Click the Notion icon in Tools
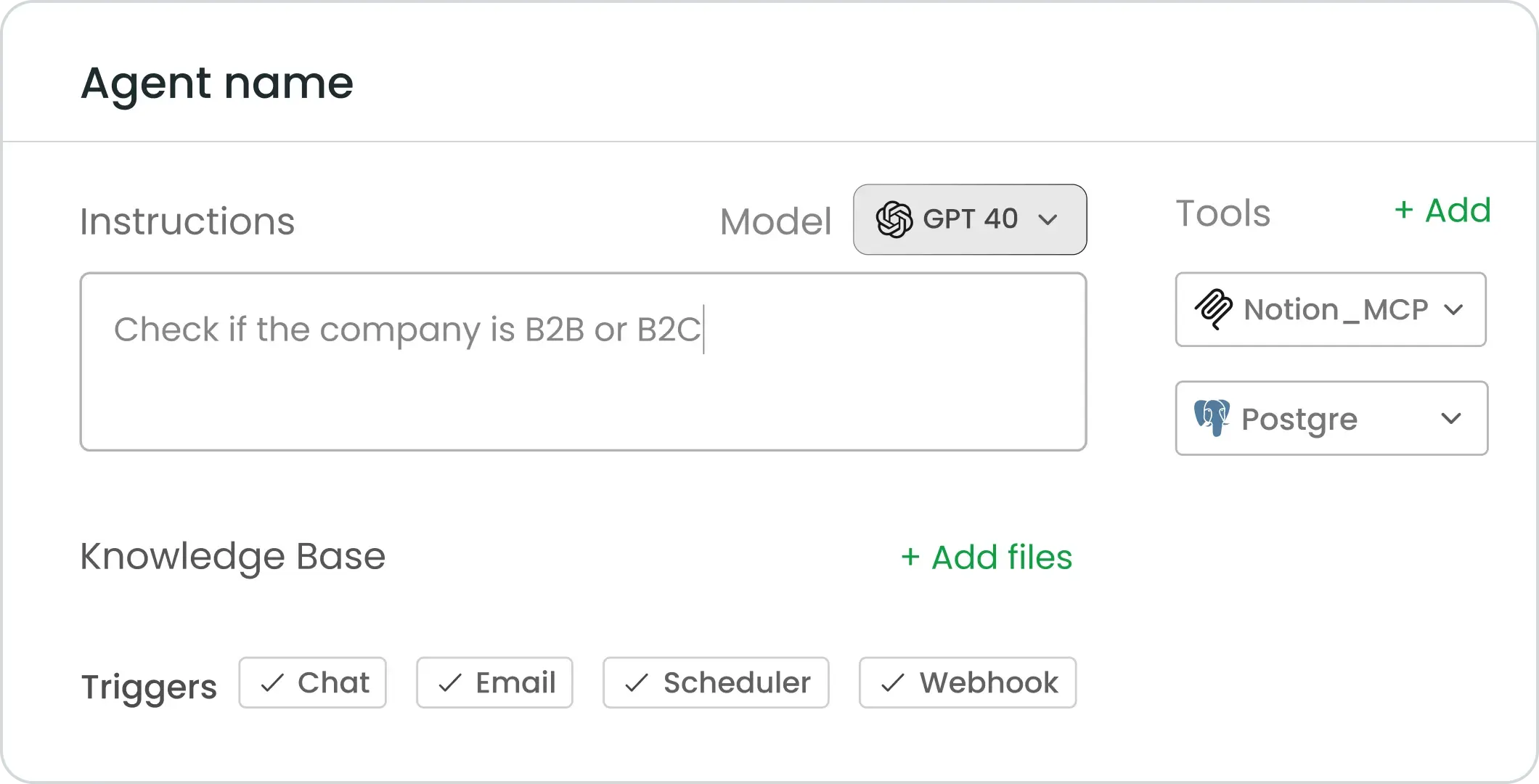 click(1214, 309)
